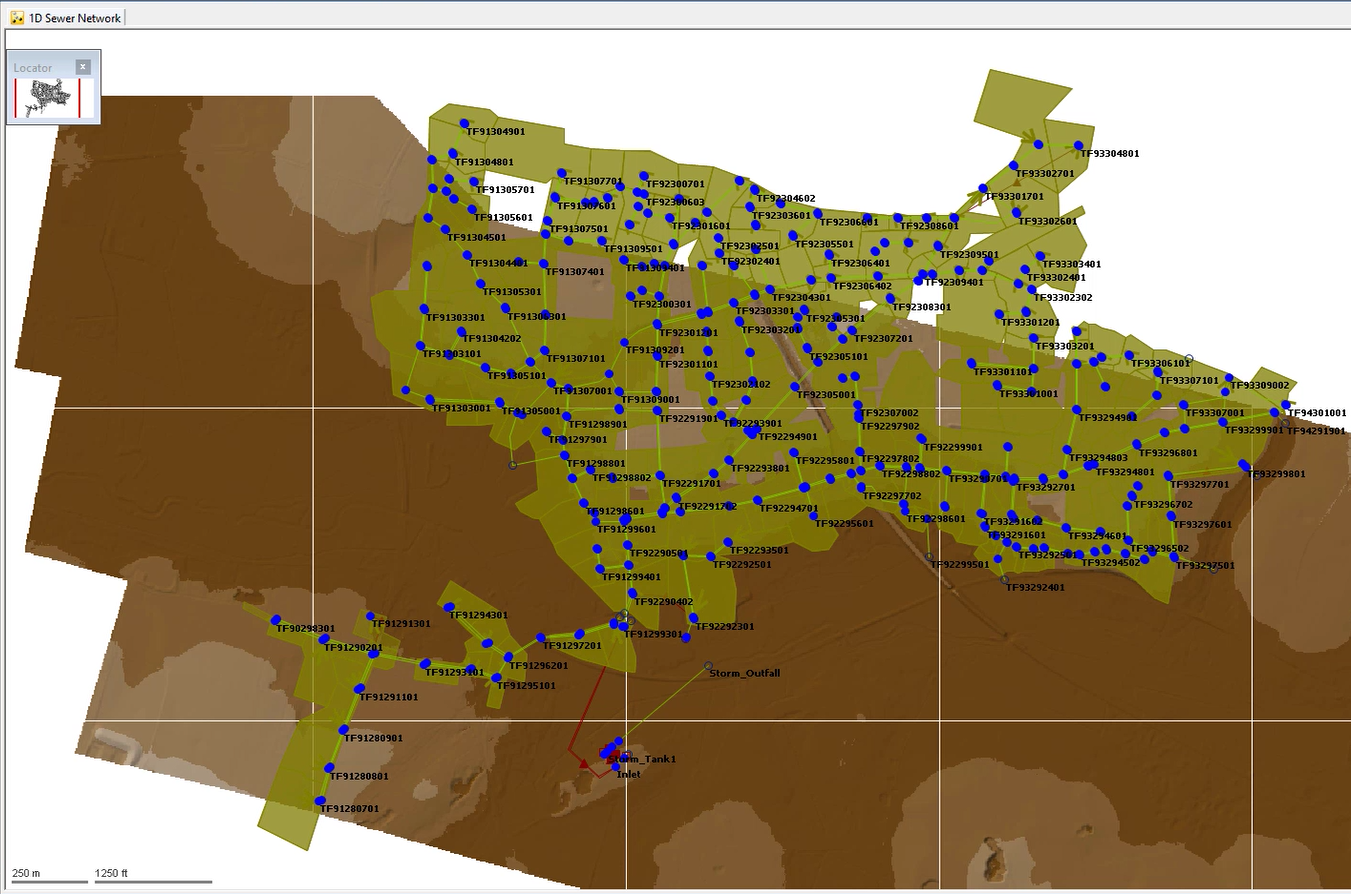
Task: Click node label TF93304801
Action: (1110, 153)
